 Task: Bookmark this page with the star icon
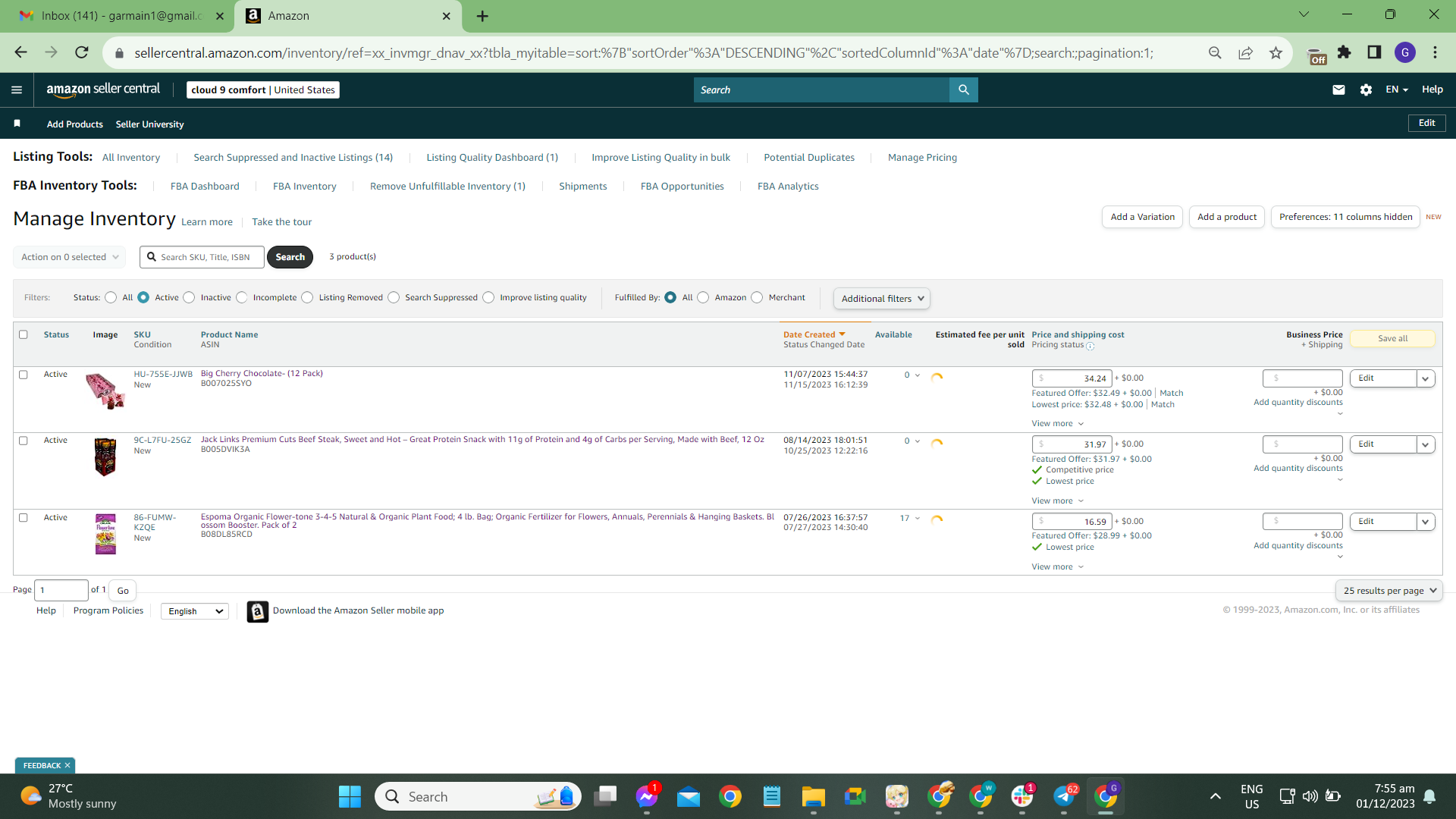tap(1276, 52)
